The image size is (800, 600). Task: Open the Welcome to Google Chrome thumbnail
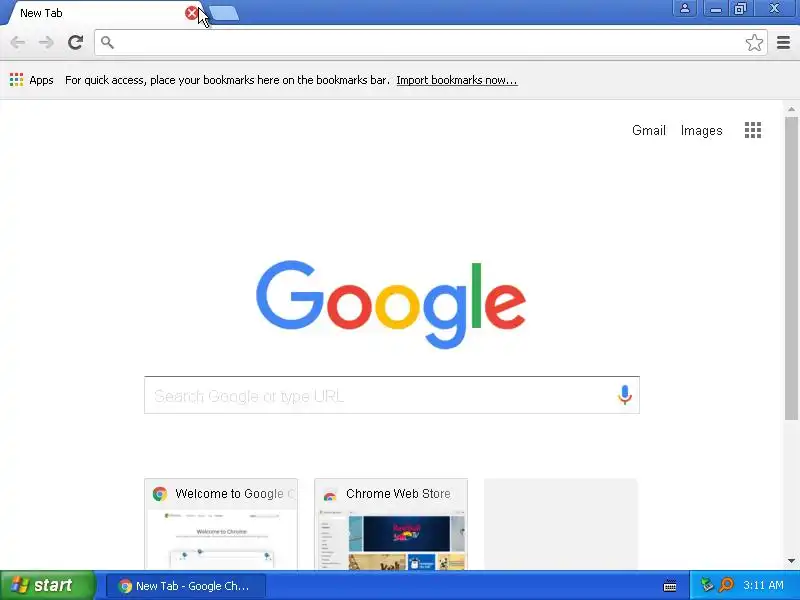(221, 523)
